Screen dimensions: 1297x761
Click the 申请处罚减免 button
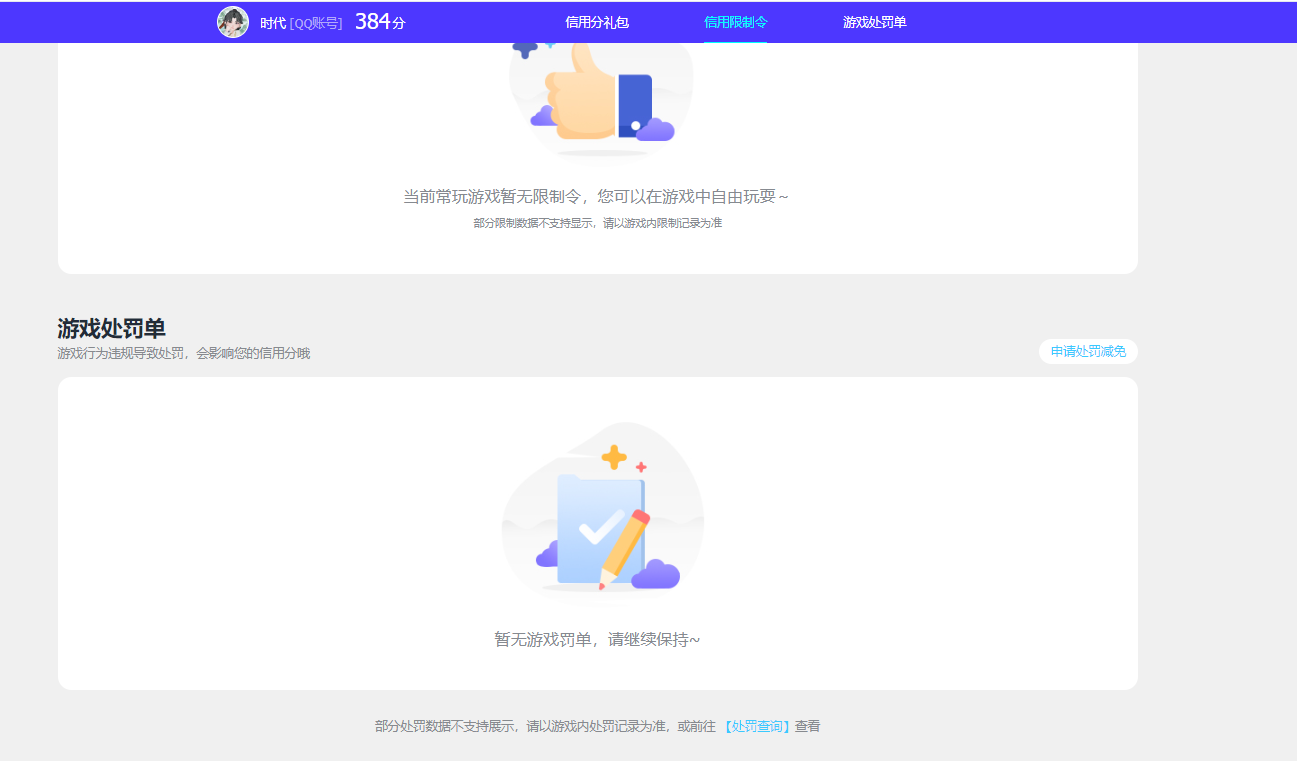click(1088, 351)
